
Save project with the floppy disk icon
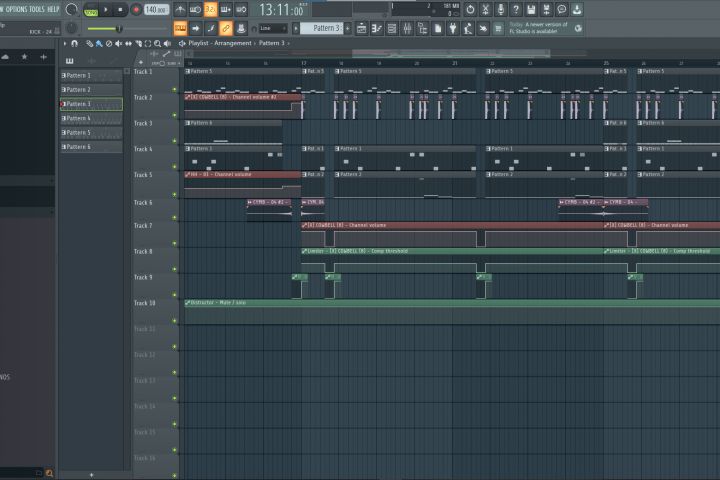tap(531, 9)
